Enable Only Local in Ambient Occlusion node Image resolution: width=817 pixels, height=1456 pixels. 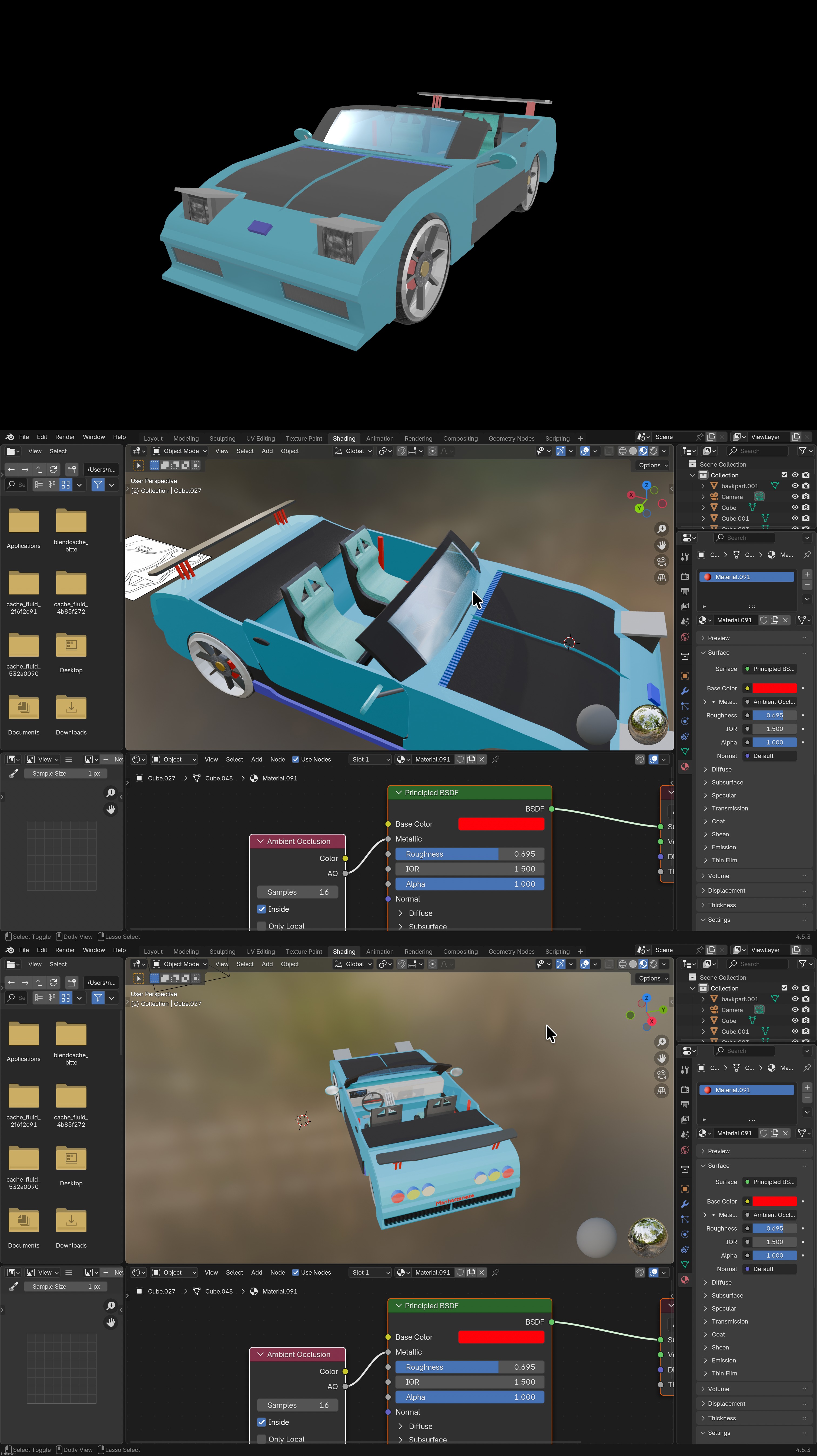262,926
